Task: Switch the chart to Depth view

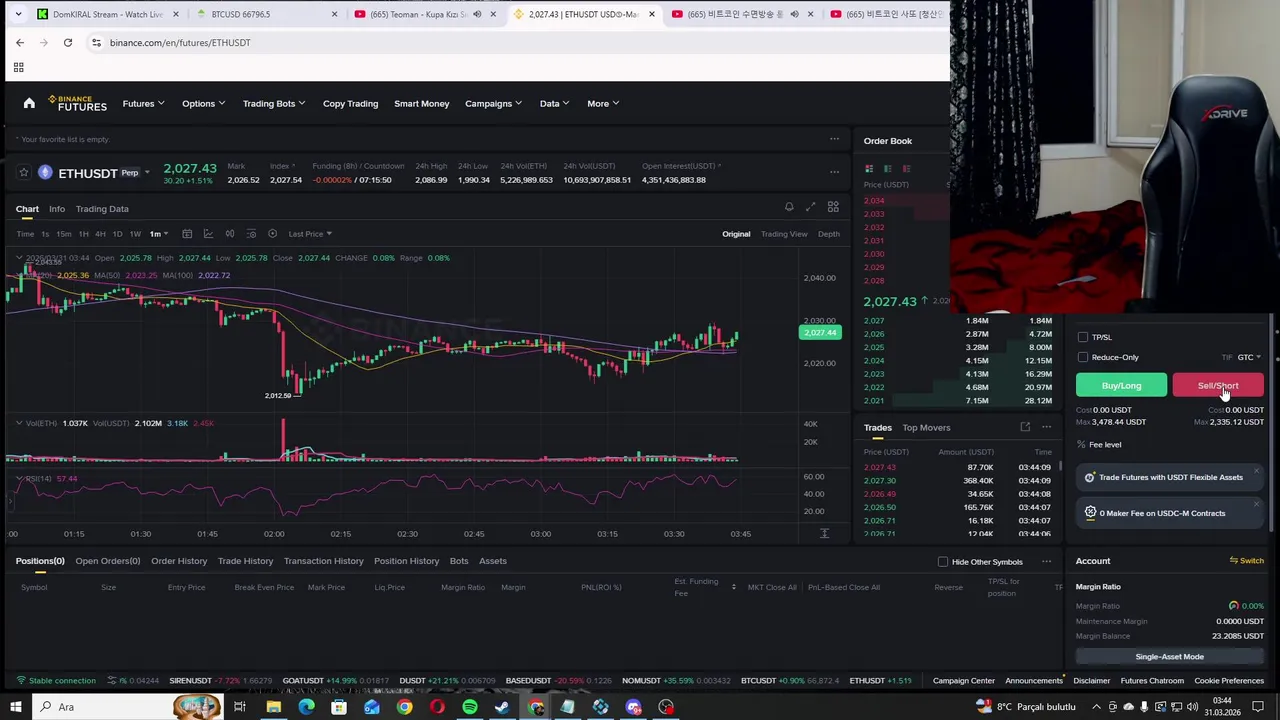Action: [x=829, y=234]
